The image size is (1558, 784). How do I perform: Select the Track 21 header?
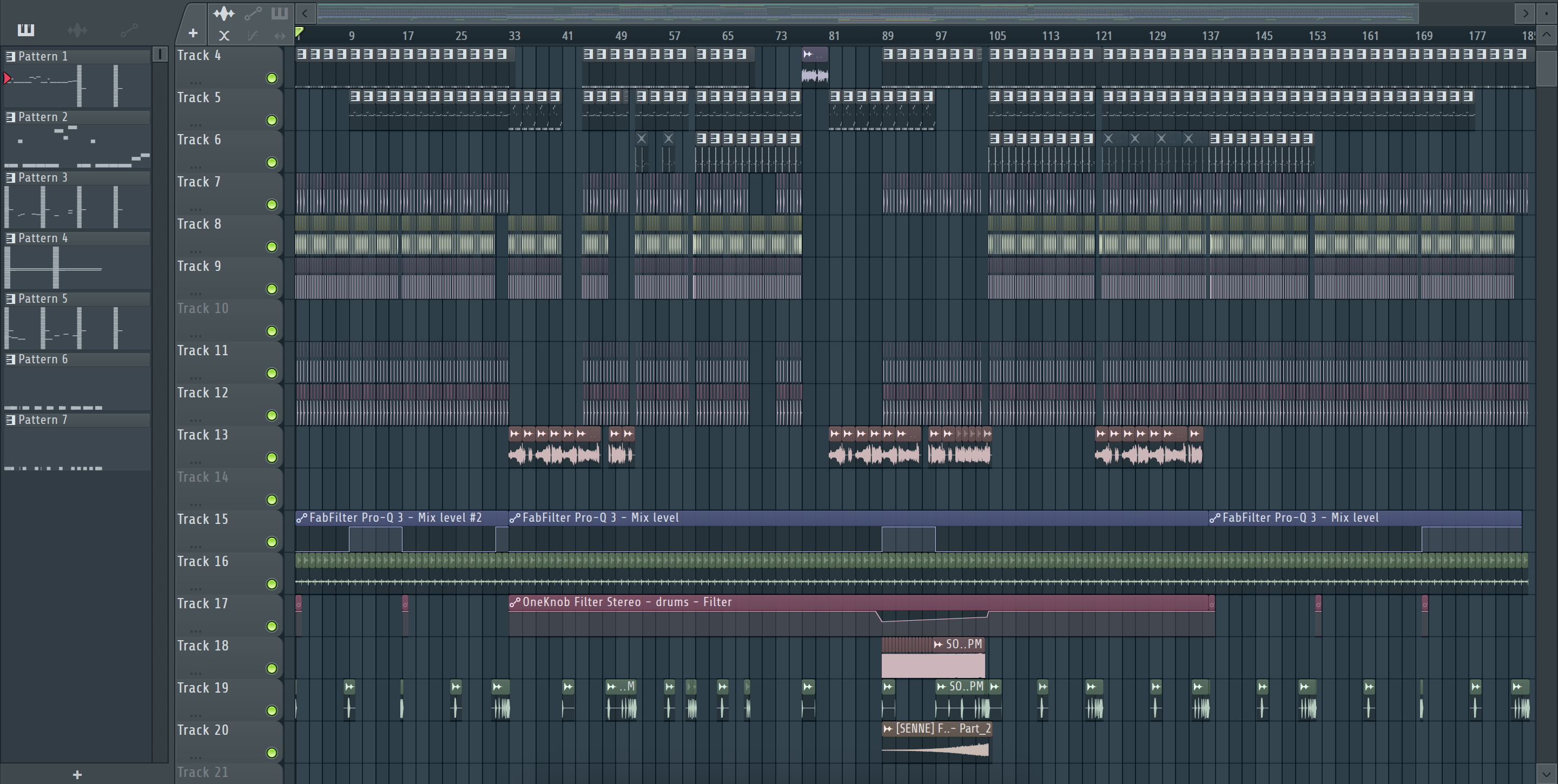[x=229, y=774]
